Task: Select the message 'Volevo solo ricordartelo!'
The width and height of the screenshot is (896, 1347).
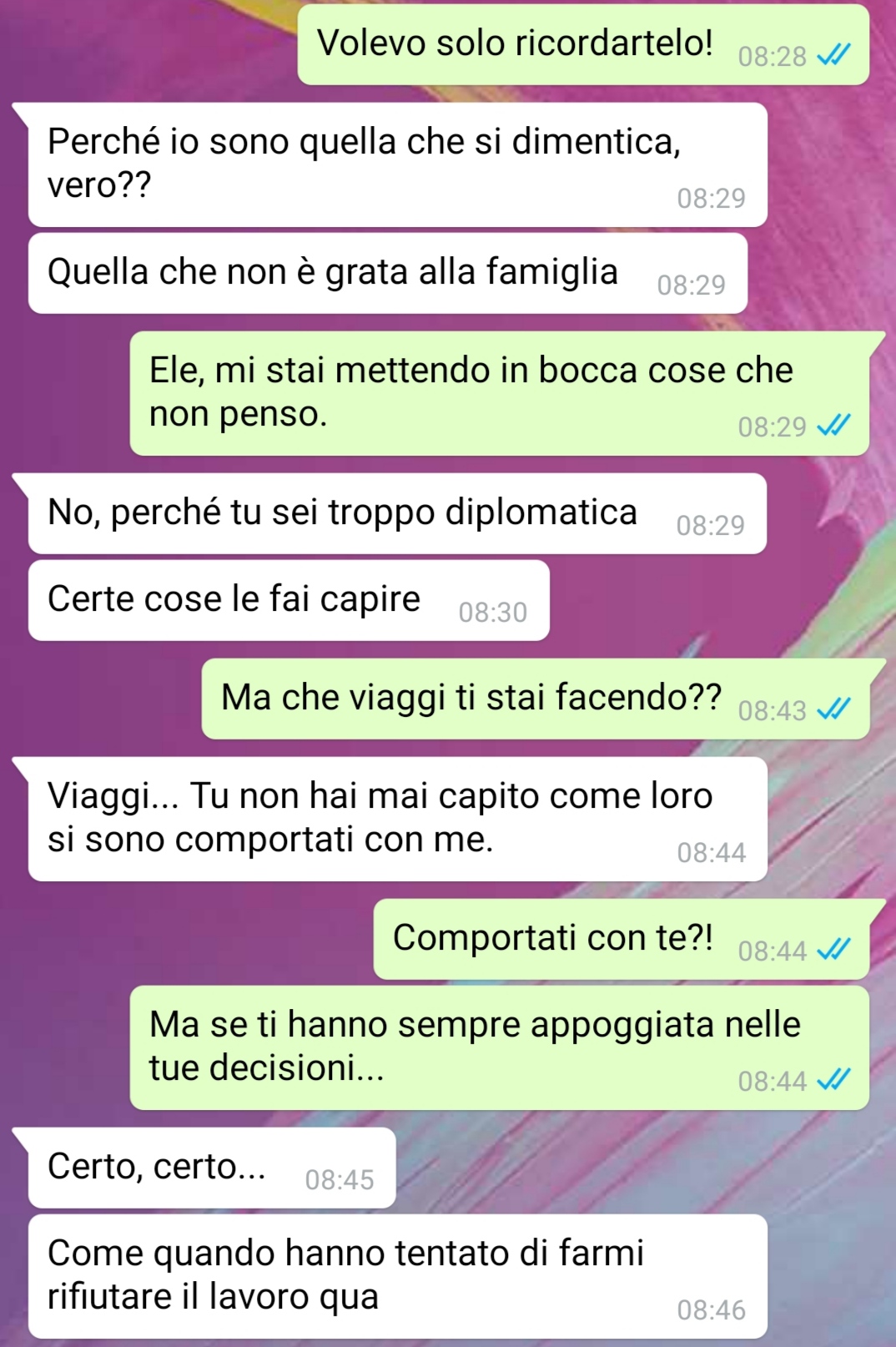Action: [x=583, y=44]
